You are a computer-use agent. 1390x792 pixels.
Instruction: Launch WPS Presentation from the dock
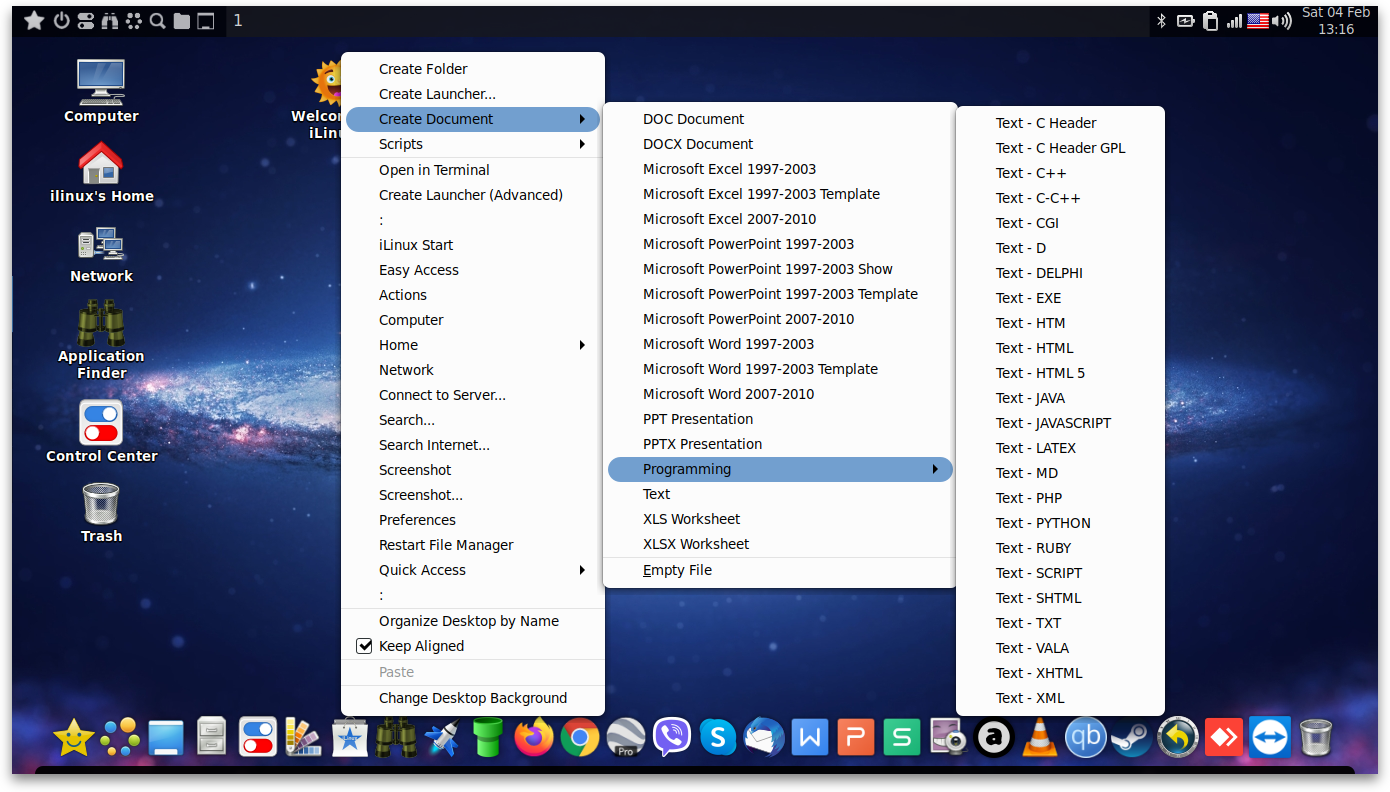coord(856,739)
